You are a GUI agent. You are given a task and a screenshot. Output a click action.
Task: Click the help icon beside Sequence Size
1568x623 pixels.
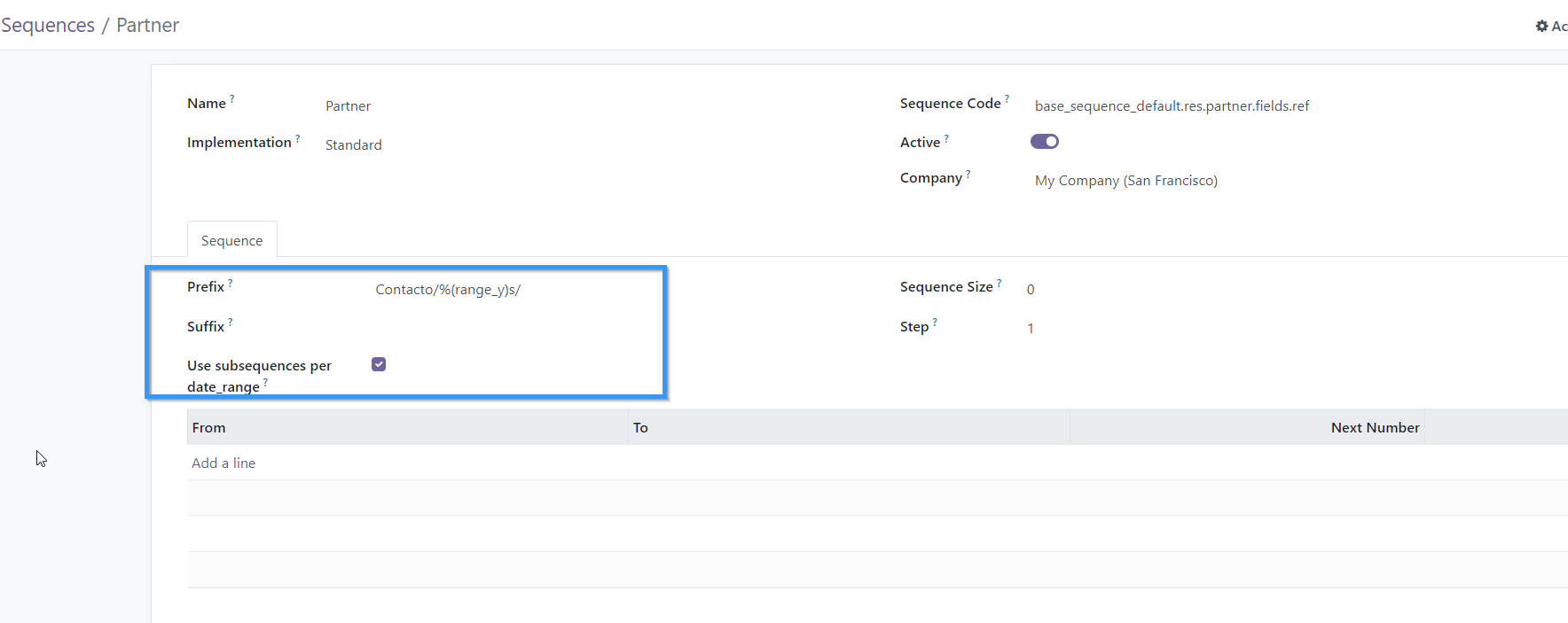[x=1000, y=282]
